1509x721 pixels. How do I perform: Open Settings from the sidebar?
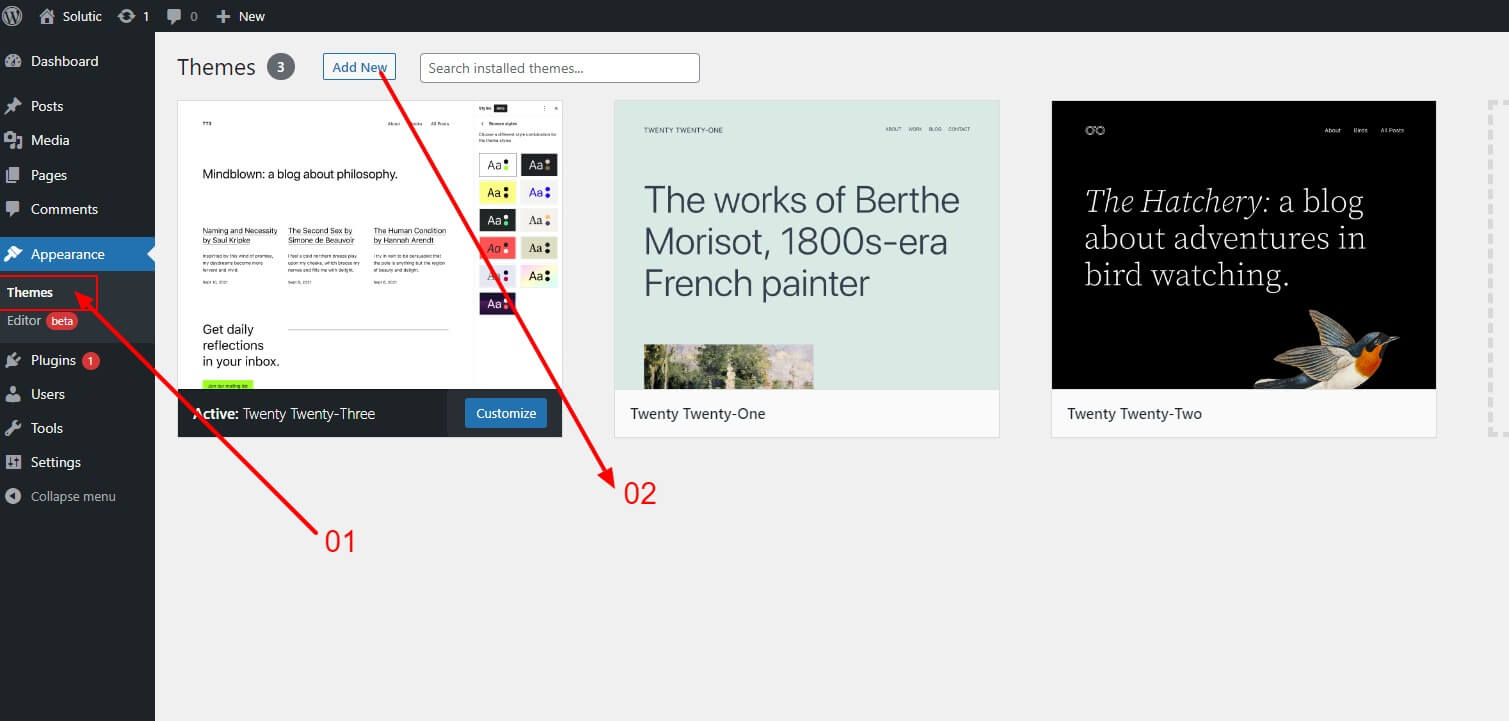(55, 462)
